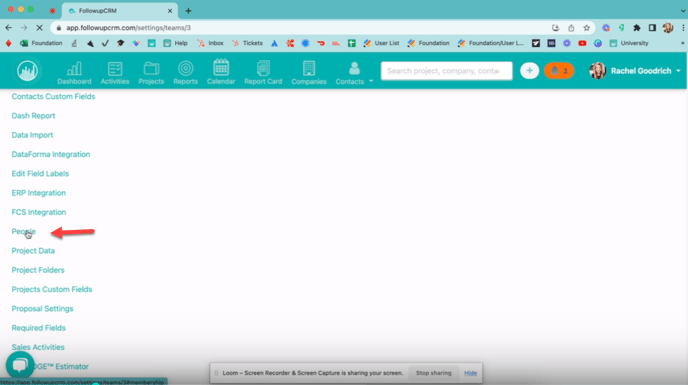
Task: Bookmark this page with star icon
Action: (x=587, y=28)
